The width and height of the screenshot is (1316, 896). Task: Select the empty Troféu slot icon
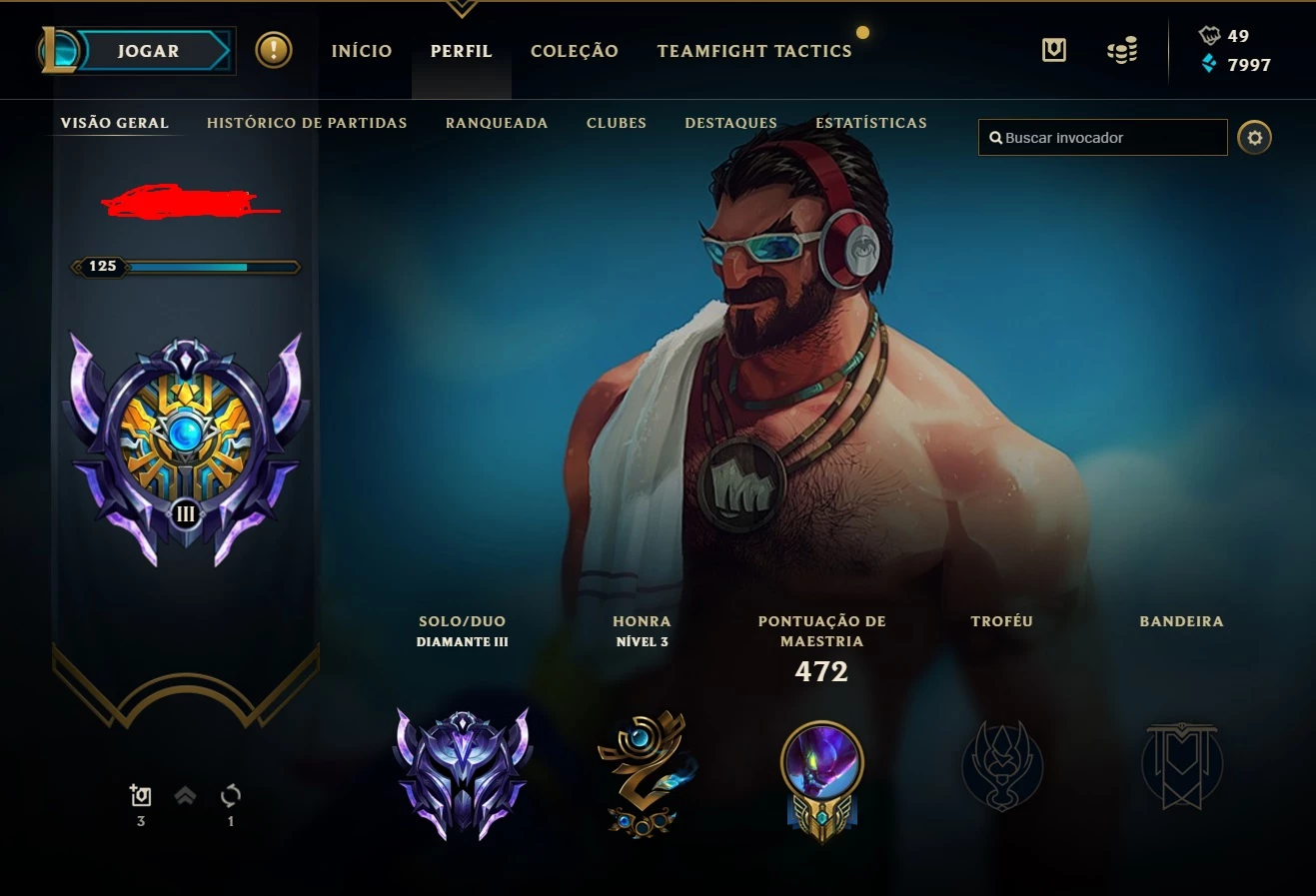1002,766
